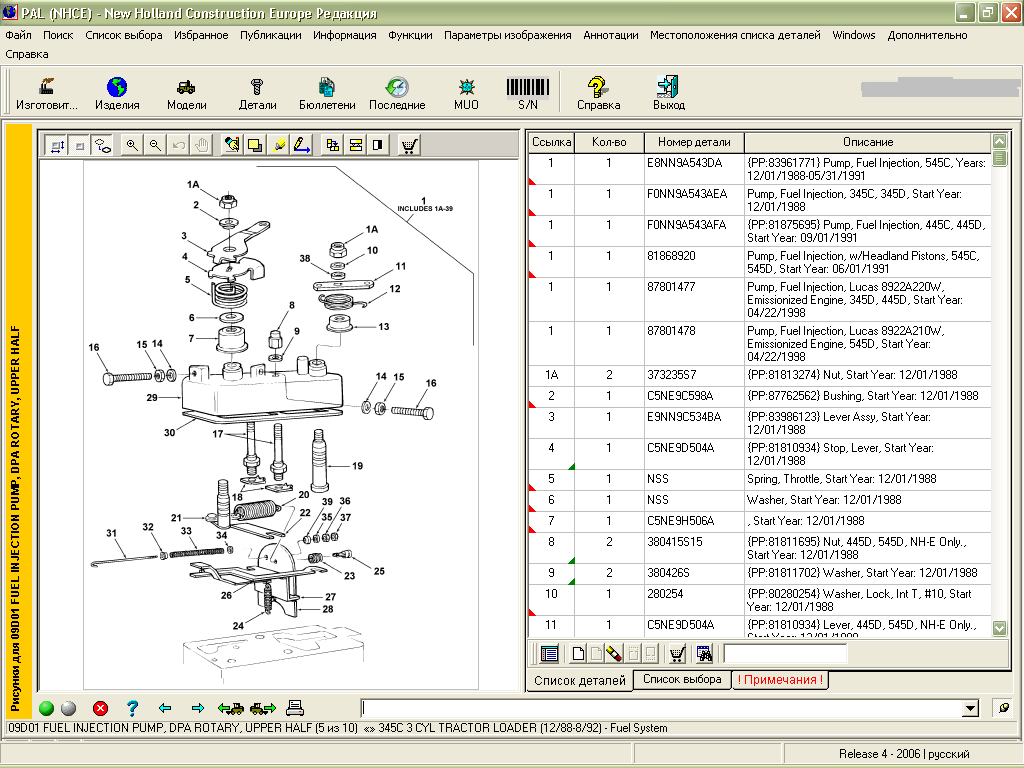Open the ! Примечания ! tab

pos(780,680)
